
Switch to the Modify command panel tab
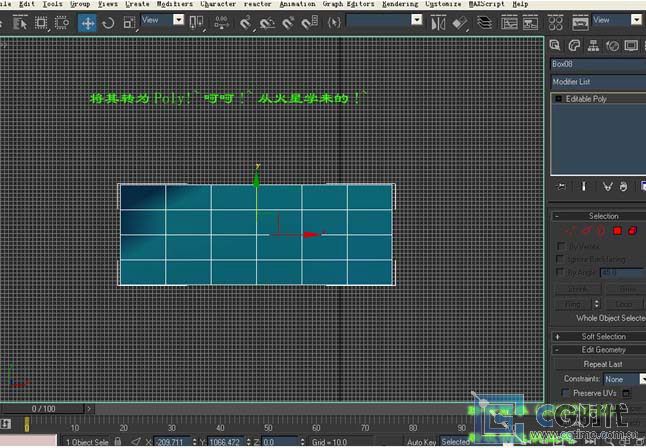click(574, 46)
